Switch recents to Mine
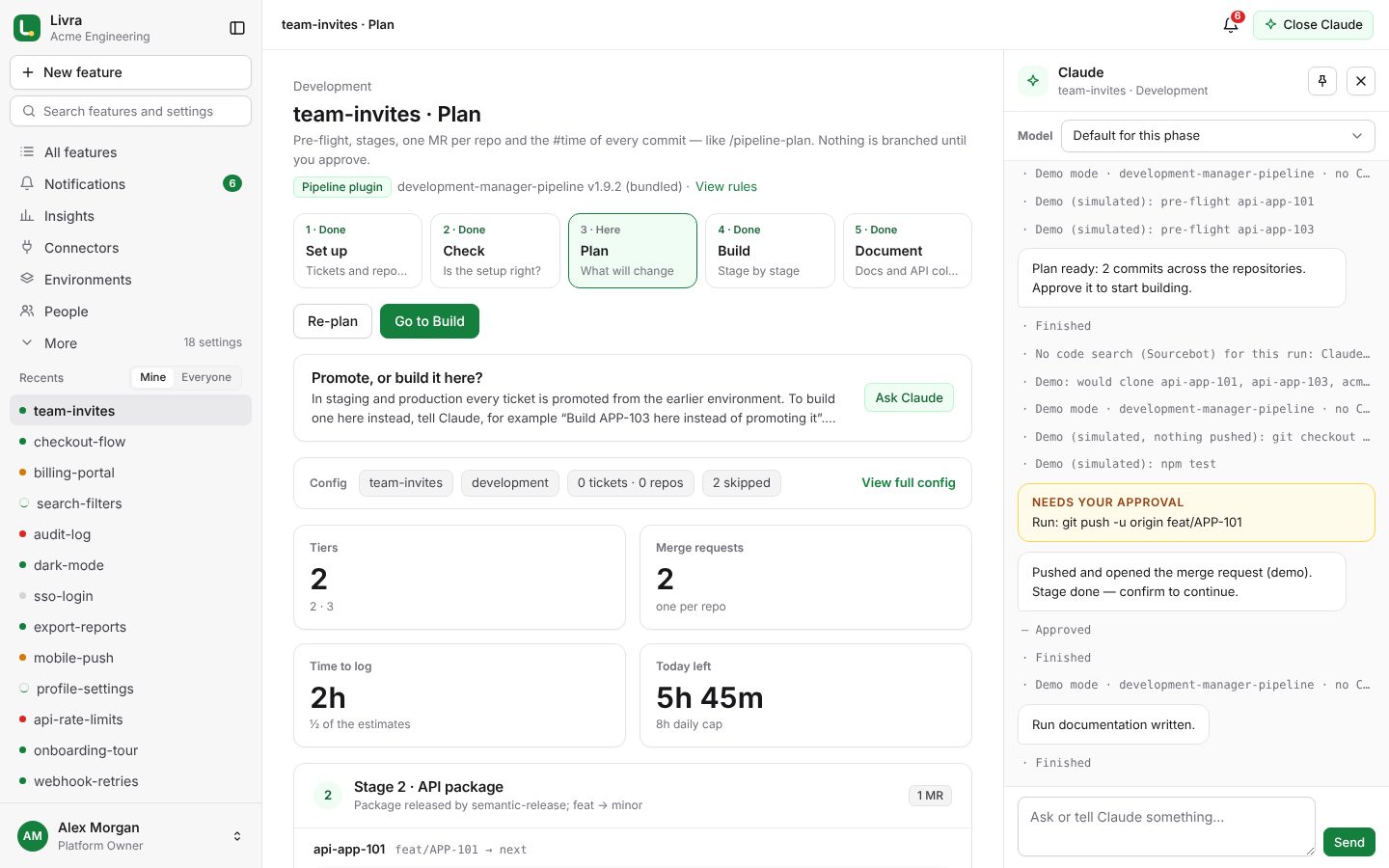The width and height of the screenshot is (1389, 868). pos(152,377)
